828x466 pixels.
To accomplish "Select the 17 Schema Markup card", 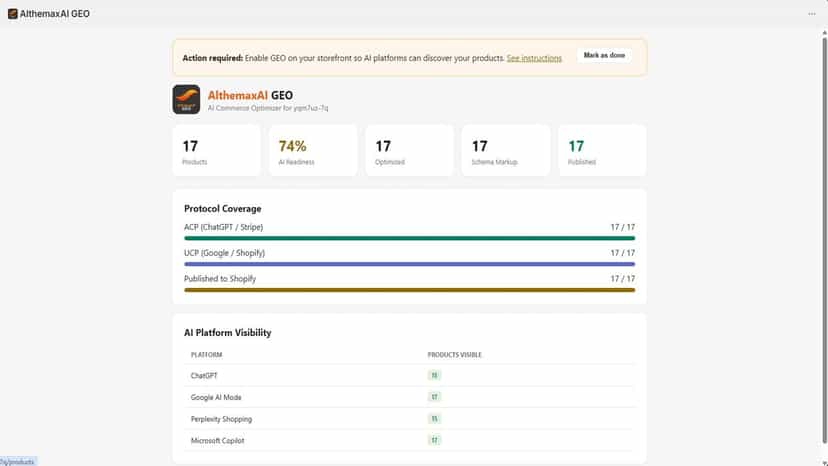I will click(506, 151).
